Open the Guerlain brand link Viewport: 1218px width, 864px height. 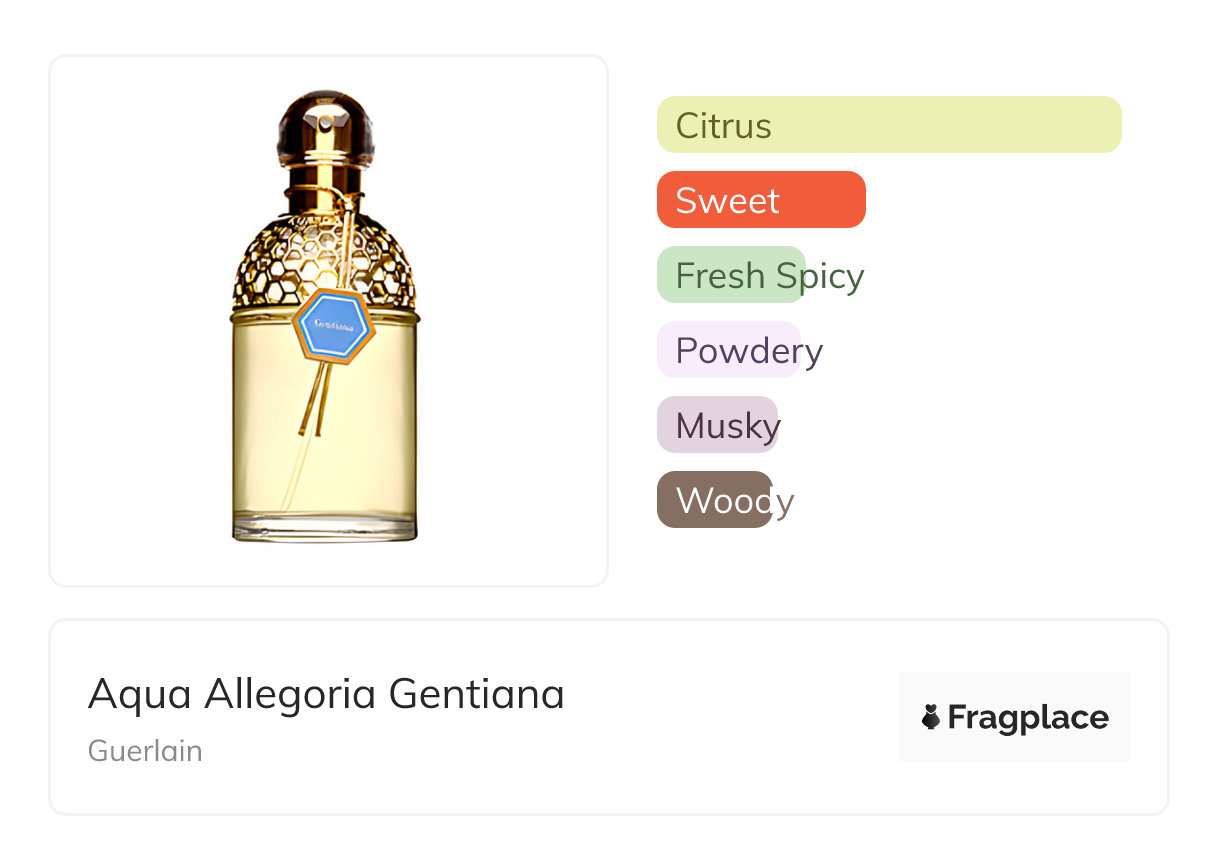[145, 751]
